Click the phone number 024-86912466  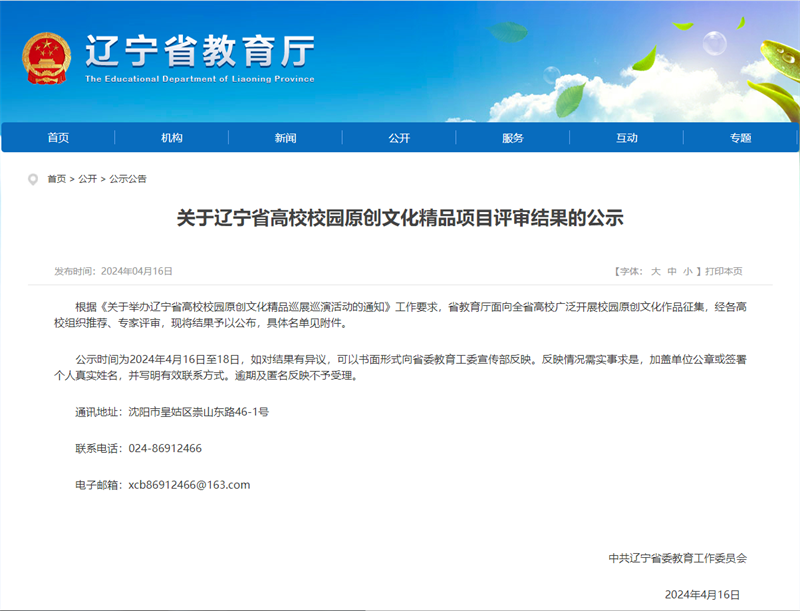pyautogui.click(x=165, y=448)
